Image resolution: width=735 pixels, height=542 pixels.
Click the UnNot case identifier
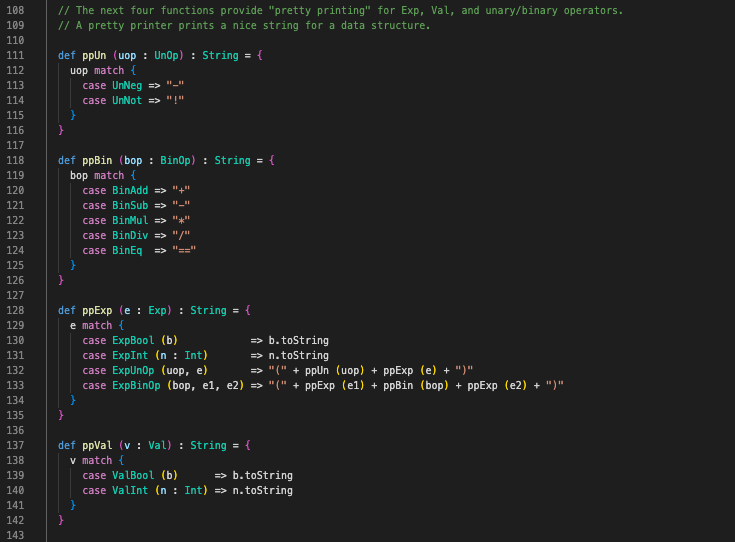pos(127,100)
